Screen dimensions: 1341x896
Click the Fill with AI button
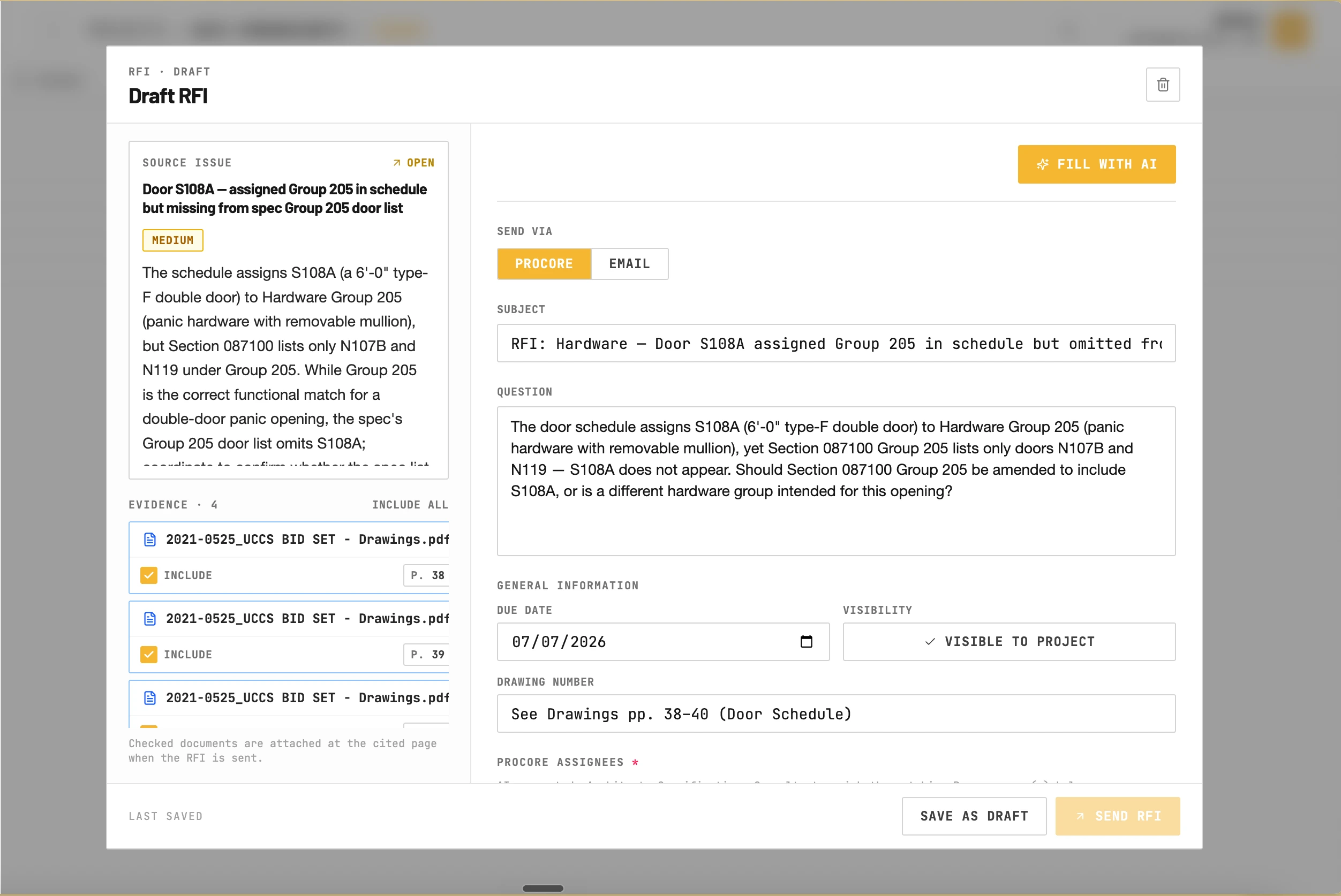(1096, 164)
